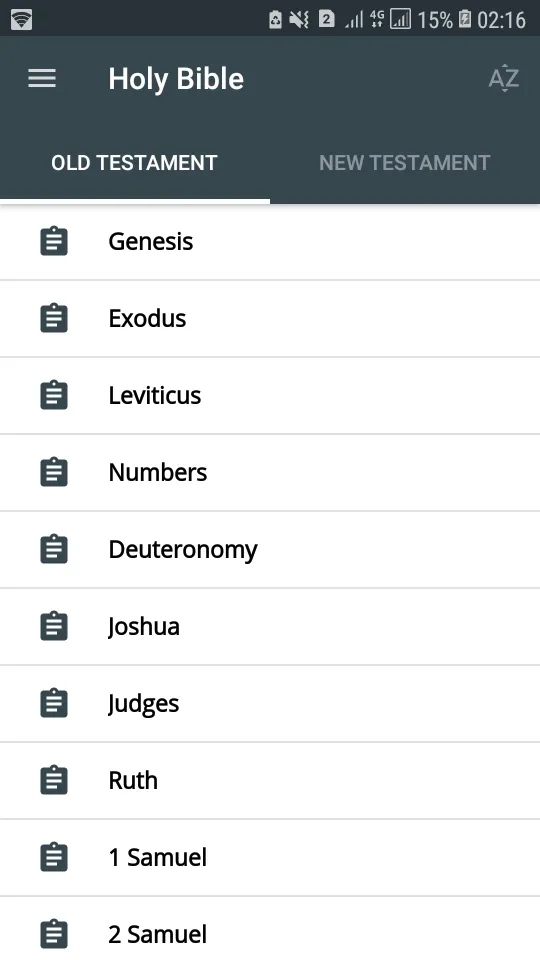
Task: Open the book of Numbers
Action: (270, 472)
